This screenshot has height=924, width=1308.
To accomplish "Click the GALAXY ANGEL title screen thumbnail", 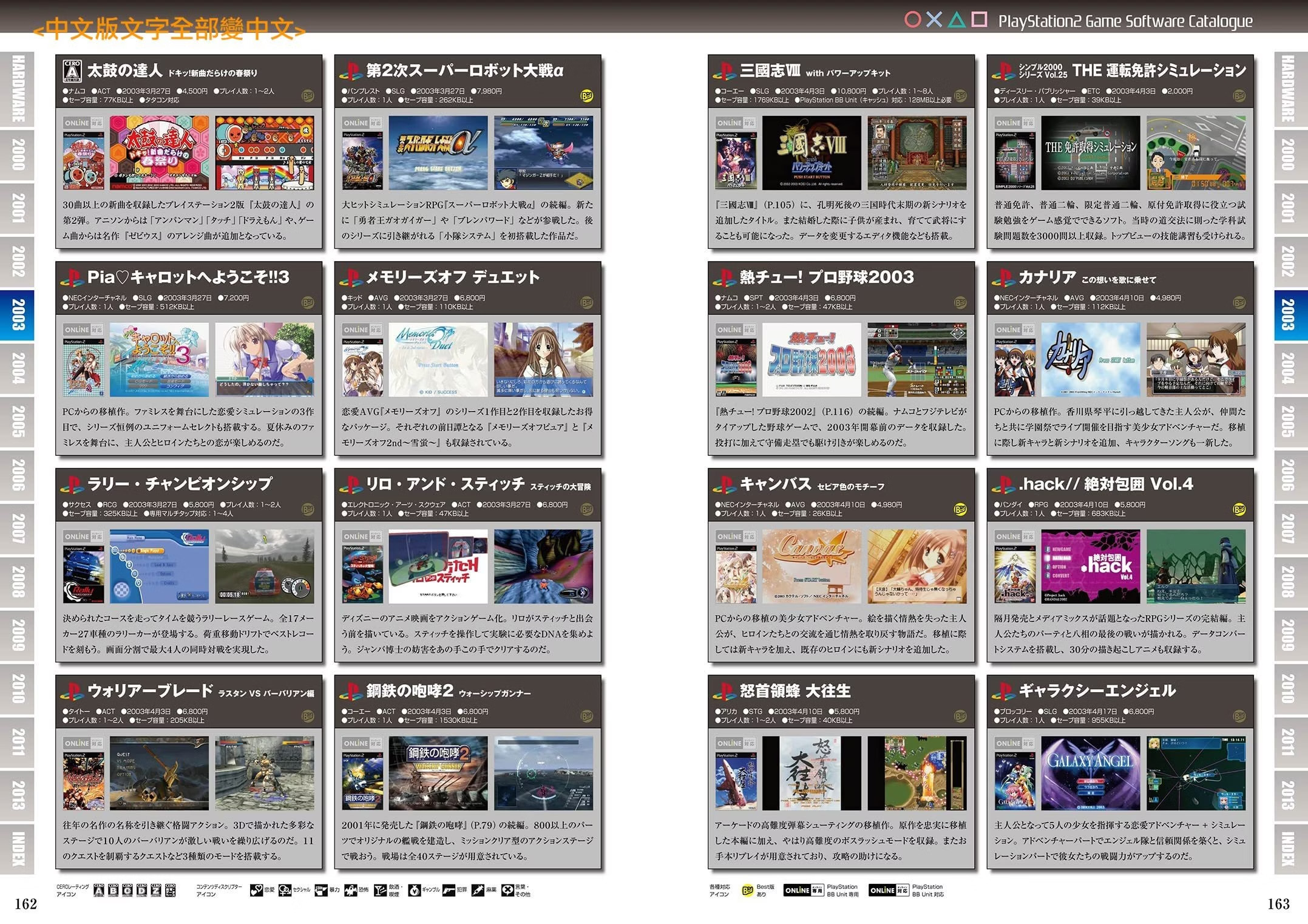I will [x=1089, y=773].
